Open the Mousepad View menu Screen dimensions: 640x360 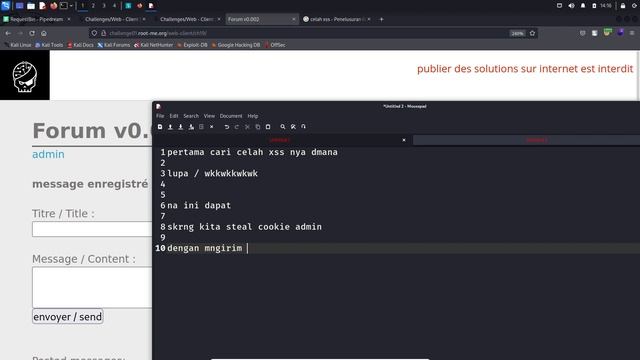tap(209, 116)
